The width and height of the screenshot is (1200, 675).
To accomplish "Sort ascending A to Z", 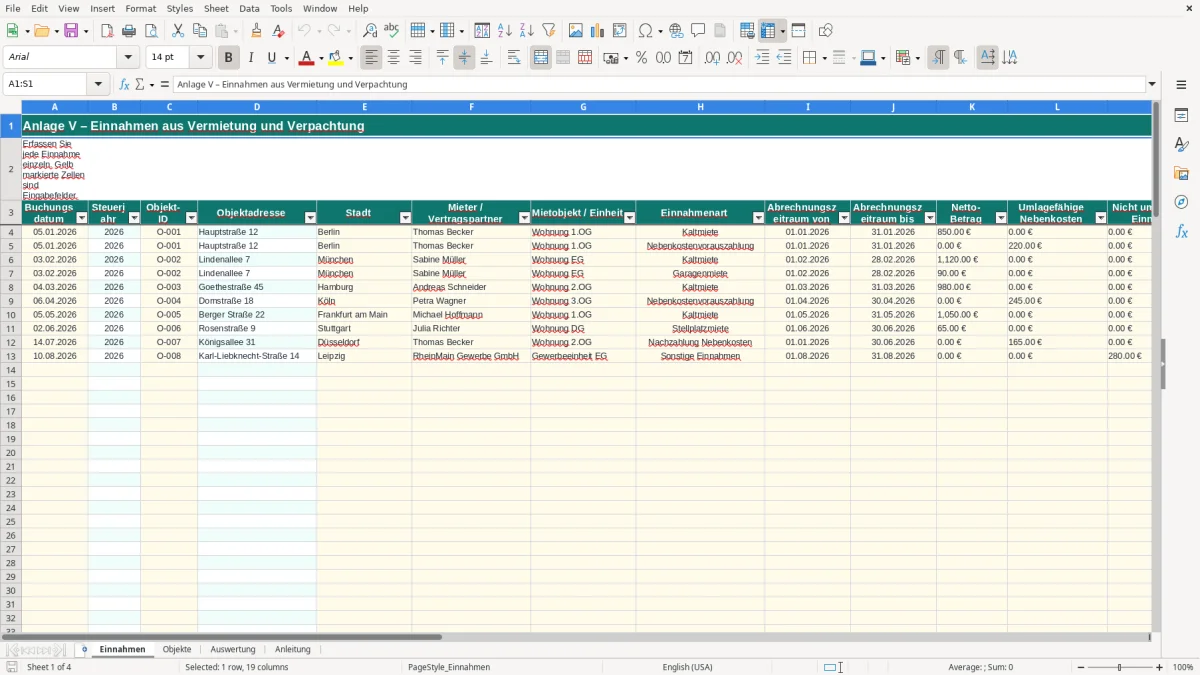I will 505,31.
